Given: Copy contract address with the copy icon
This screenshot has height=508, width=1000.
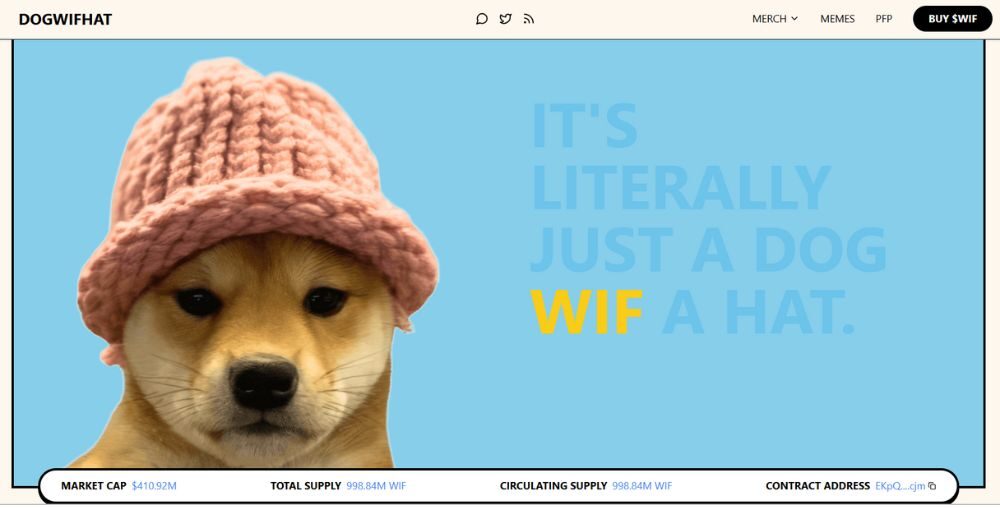Looking at the screenshot, I should tap(932, 486).
